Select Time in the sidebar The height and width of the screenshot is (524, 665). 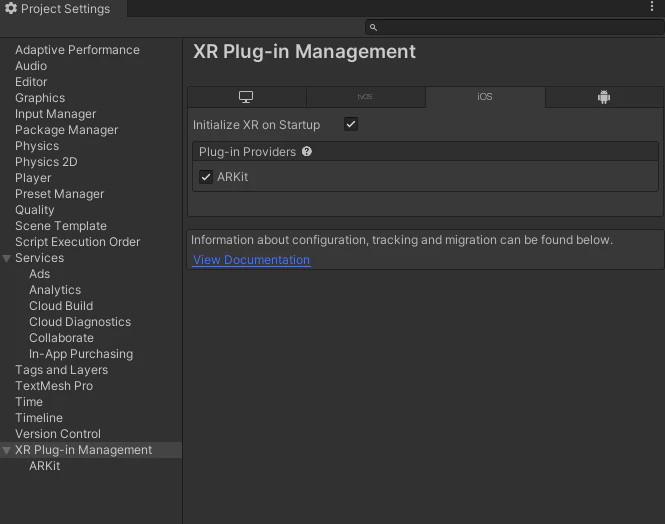click(29, 402)
